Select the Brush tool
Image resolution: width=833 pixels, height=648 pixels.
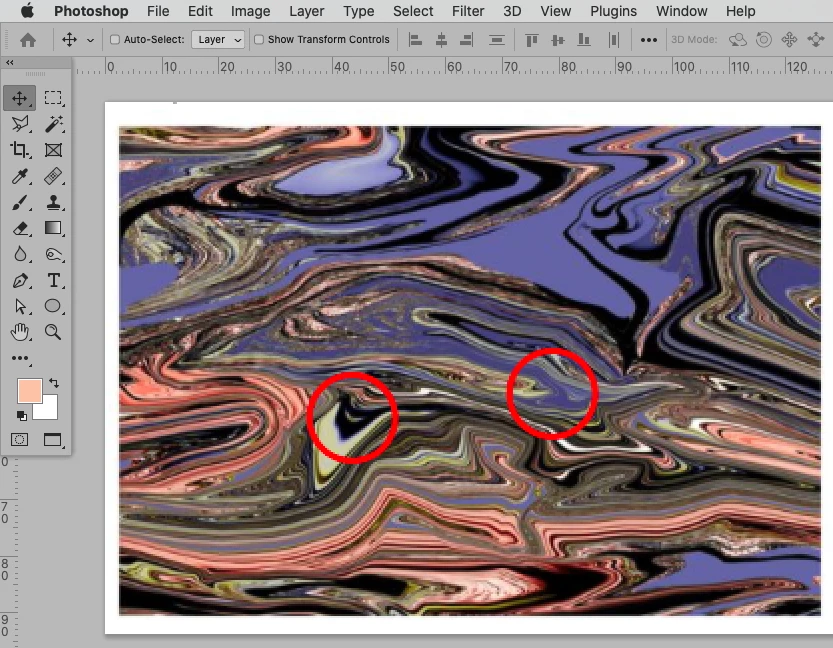(x=20, y=202)
